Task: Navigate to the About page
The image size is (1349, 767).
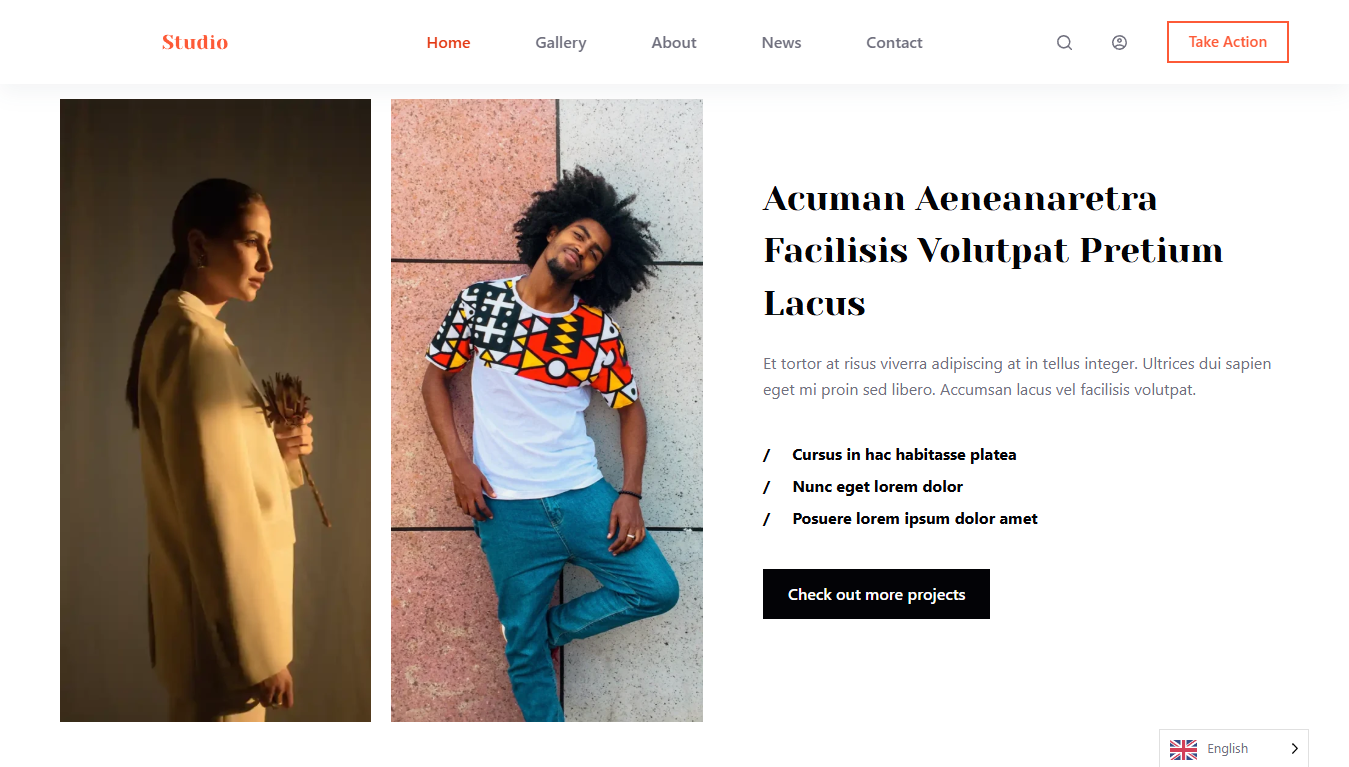Action: 673,43
